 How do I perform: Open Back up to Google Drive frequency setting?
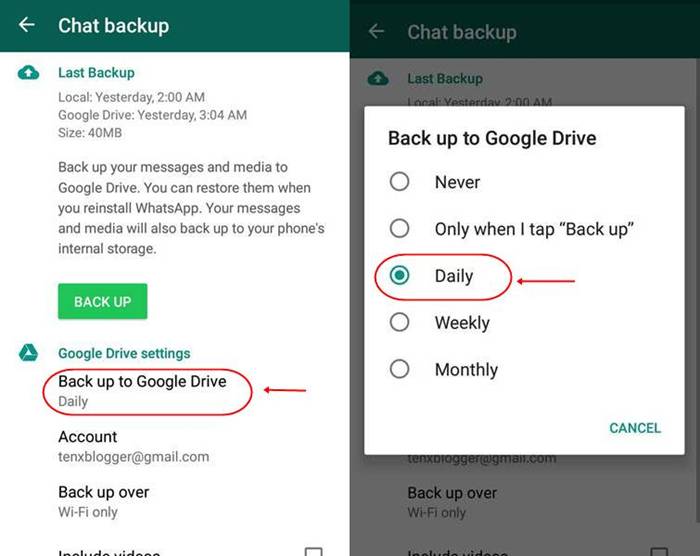[x=142, y=391]
